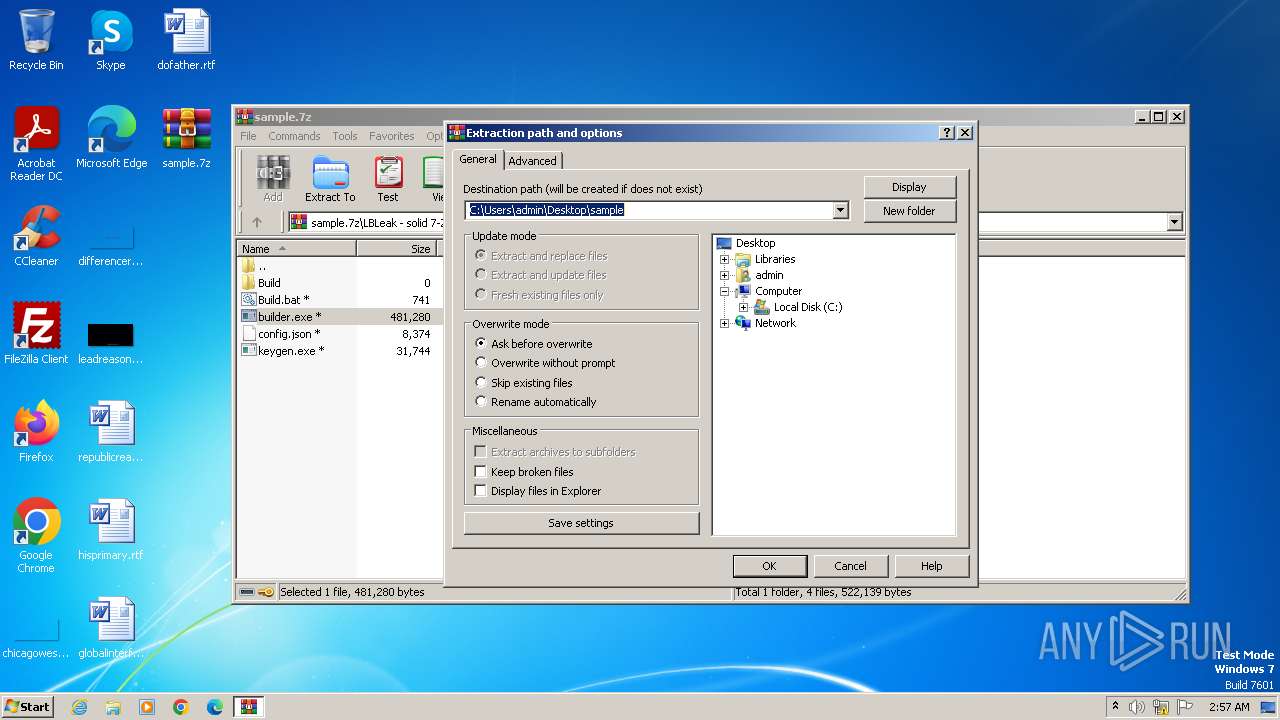
Task: Select the sample.7z archive on the desktop
Action: tap(186, 138)
